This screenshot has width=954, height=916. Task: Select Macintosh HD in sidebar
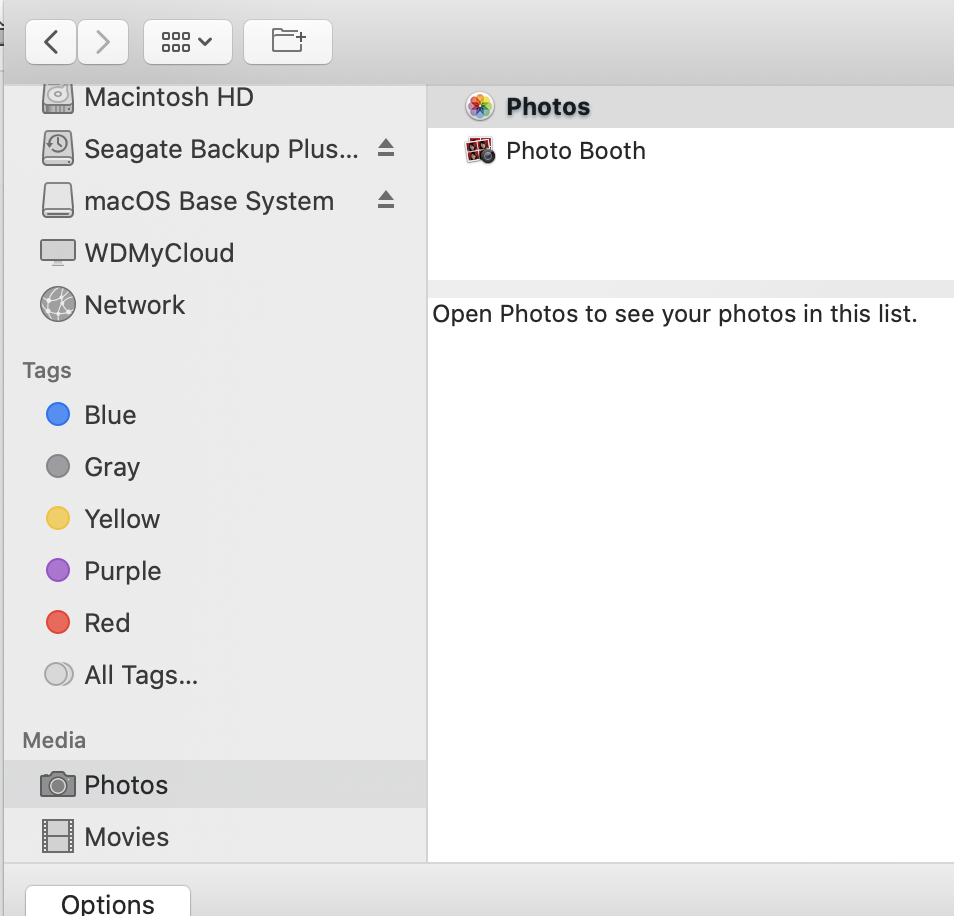point(215,97)
